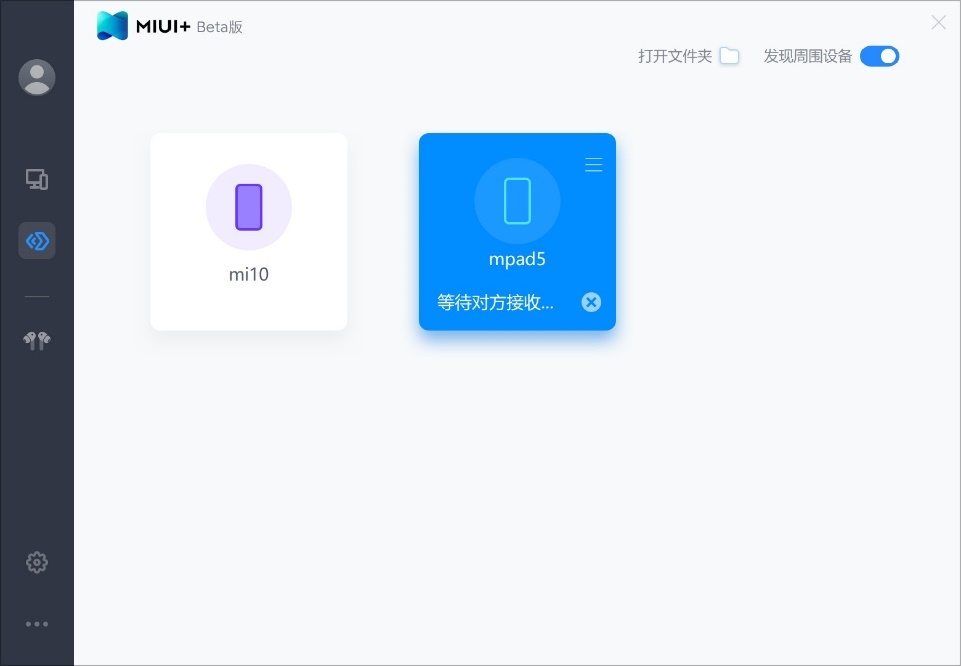Select the file transfer sidebar icon
Viewport: 961px width, 666px height.
click(x=37, y=241)
